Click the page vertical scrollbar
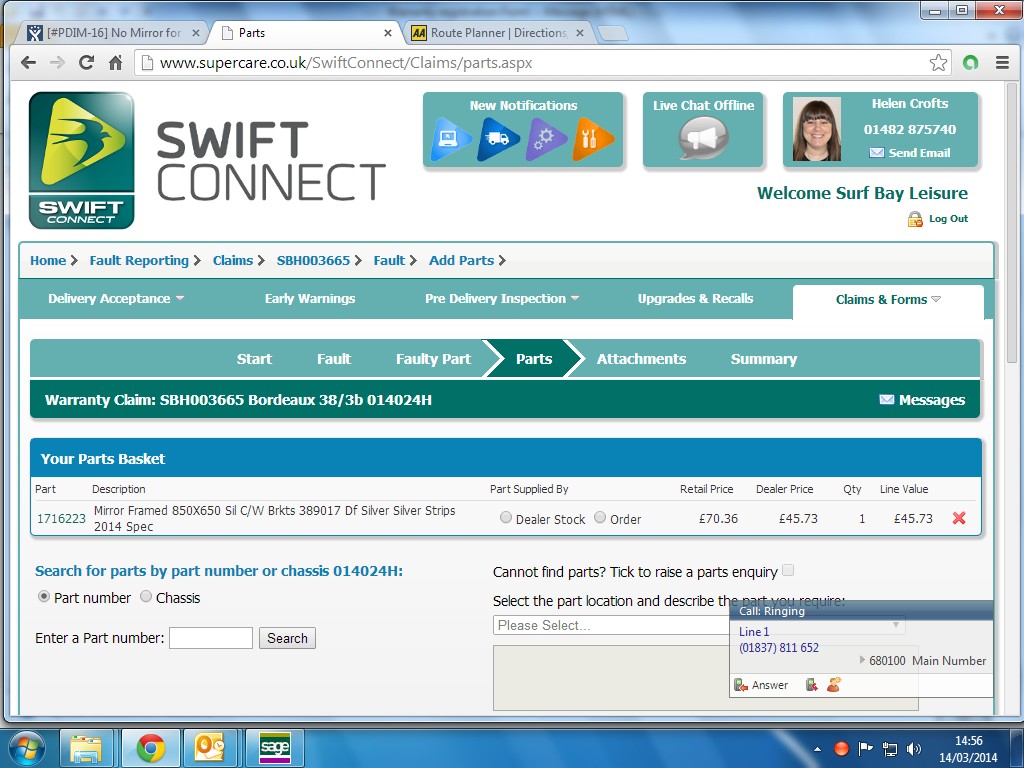The width and height of the screenshot is (1024, 768). (1012, 225)
